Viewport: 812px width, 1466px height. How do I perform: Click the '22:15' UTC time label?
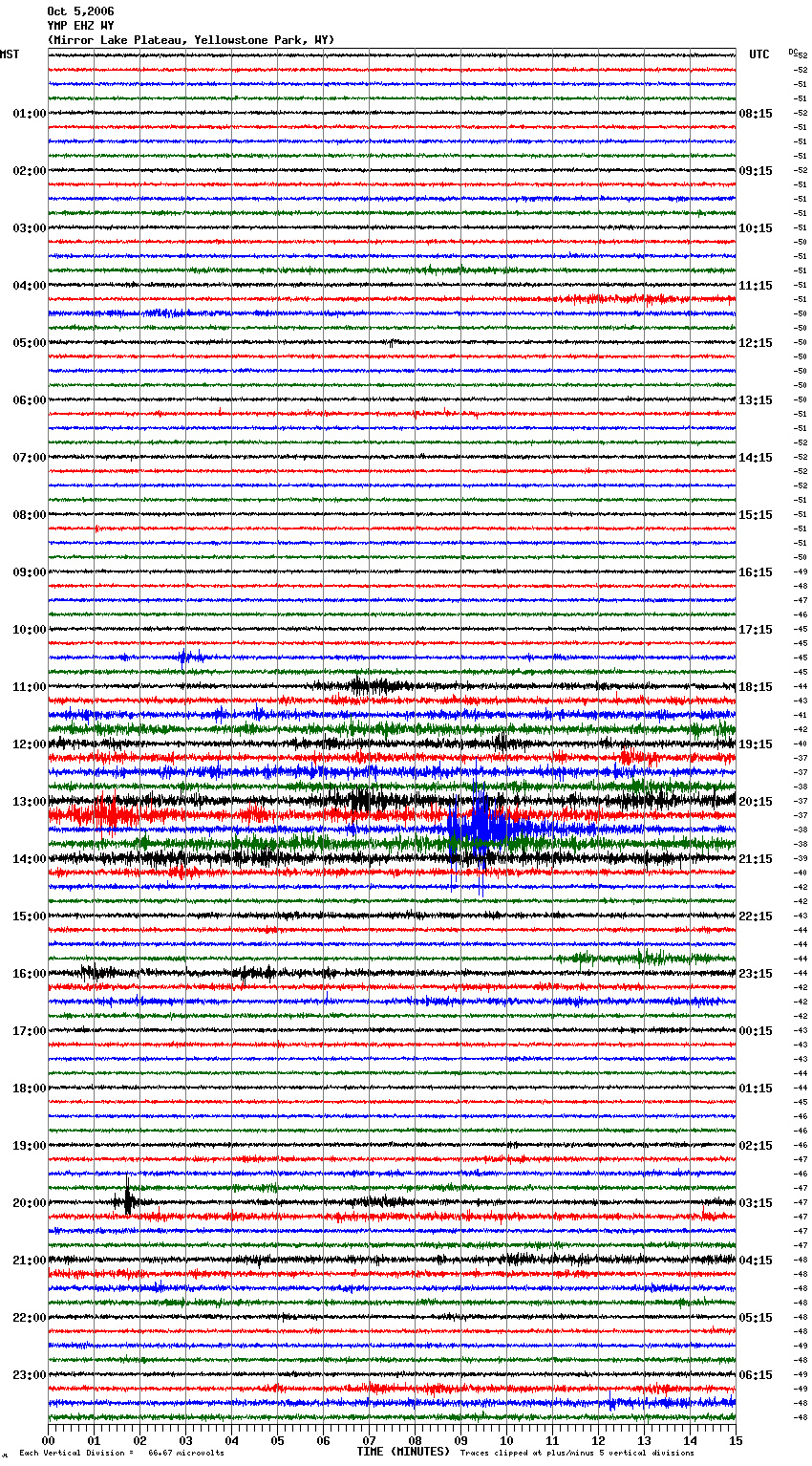756,916
